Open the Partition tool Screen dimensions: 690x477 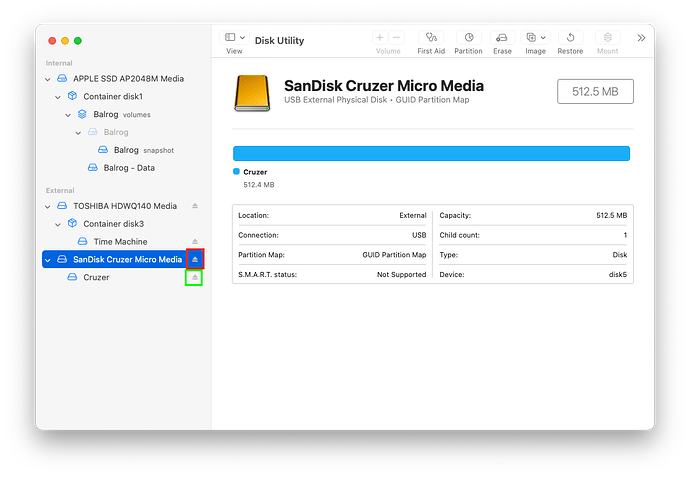(469, 38)
